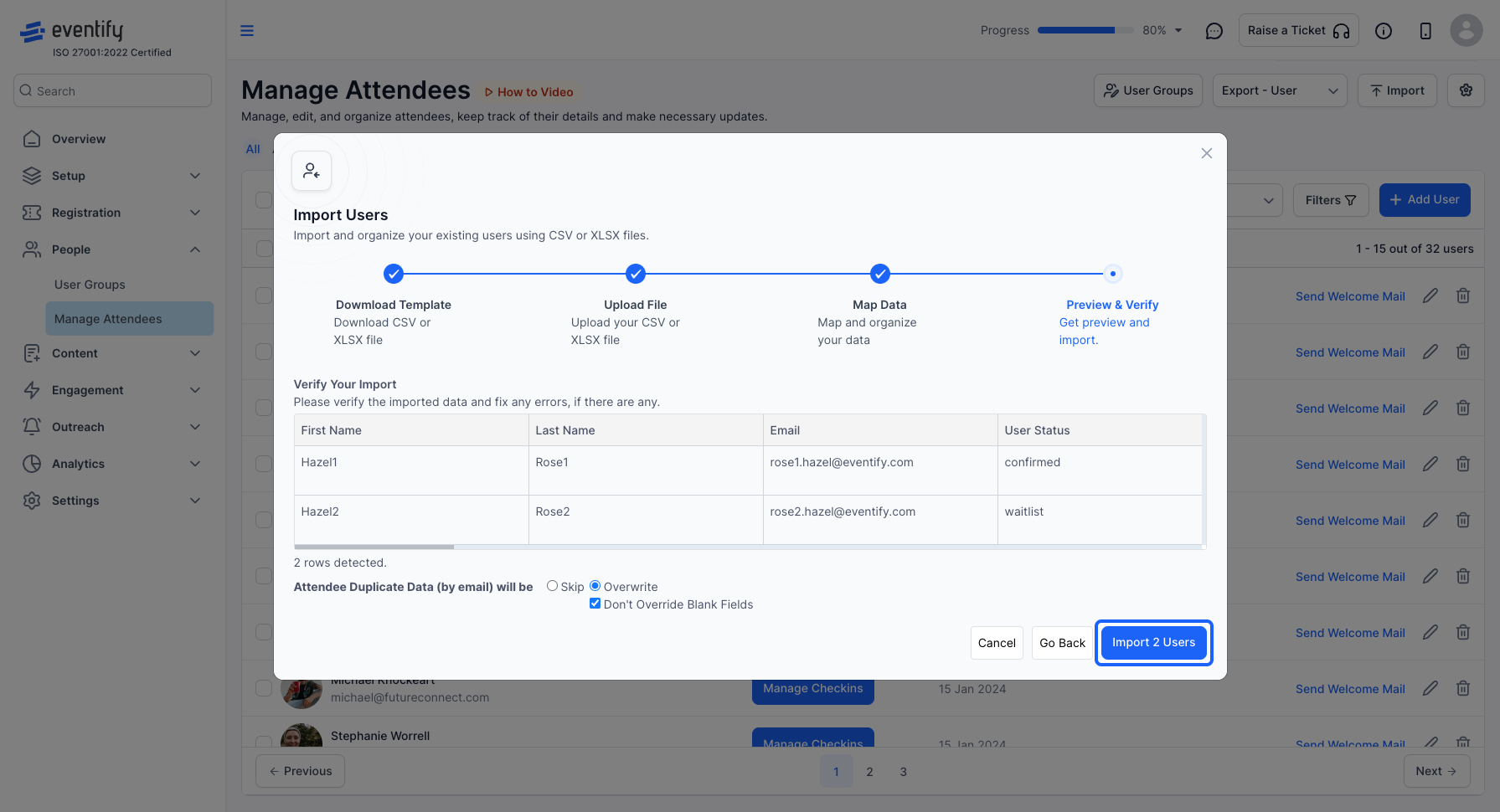Expand the Setup sidebar section
Viewport: 1500px width, 812px height.
[195, 176]
